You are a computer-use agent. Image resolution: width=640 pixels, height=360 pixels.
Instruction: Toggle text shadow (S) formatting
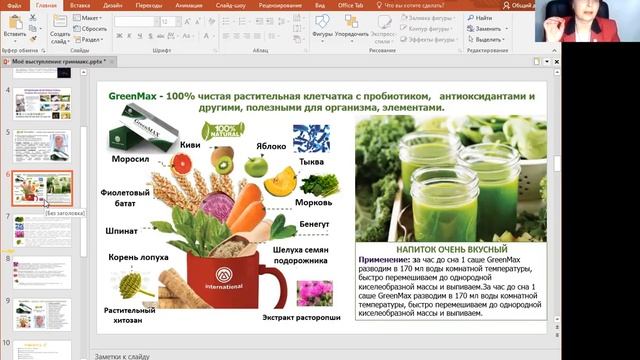click(x=150, y=36)
